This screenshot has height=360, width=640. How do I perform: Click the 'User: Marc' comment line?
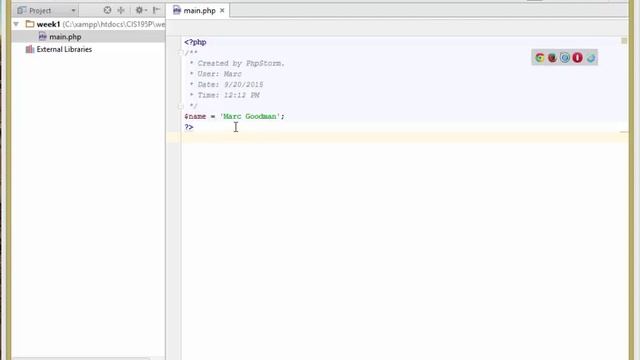215,74
